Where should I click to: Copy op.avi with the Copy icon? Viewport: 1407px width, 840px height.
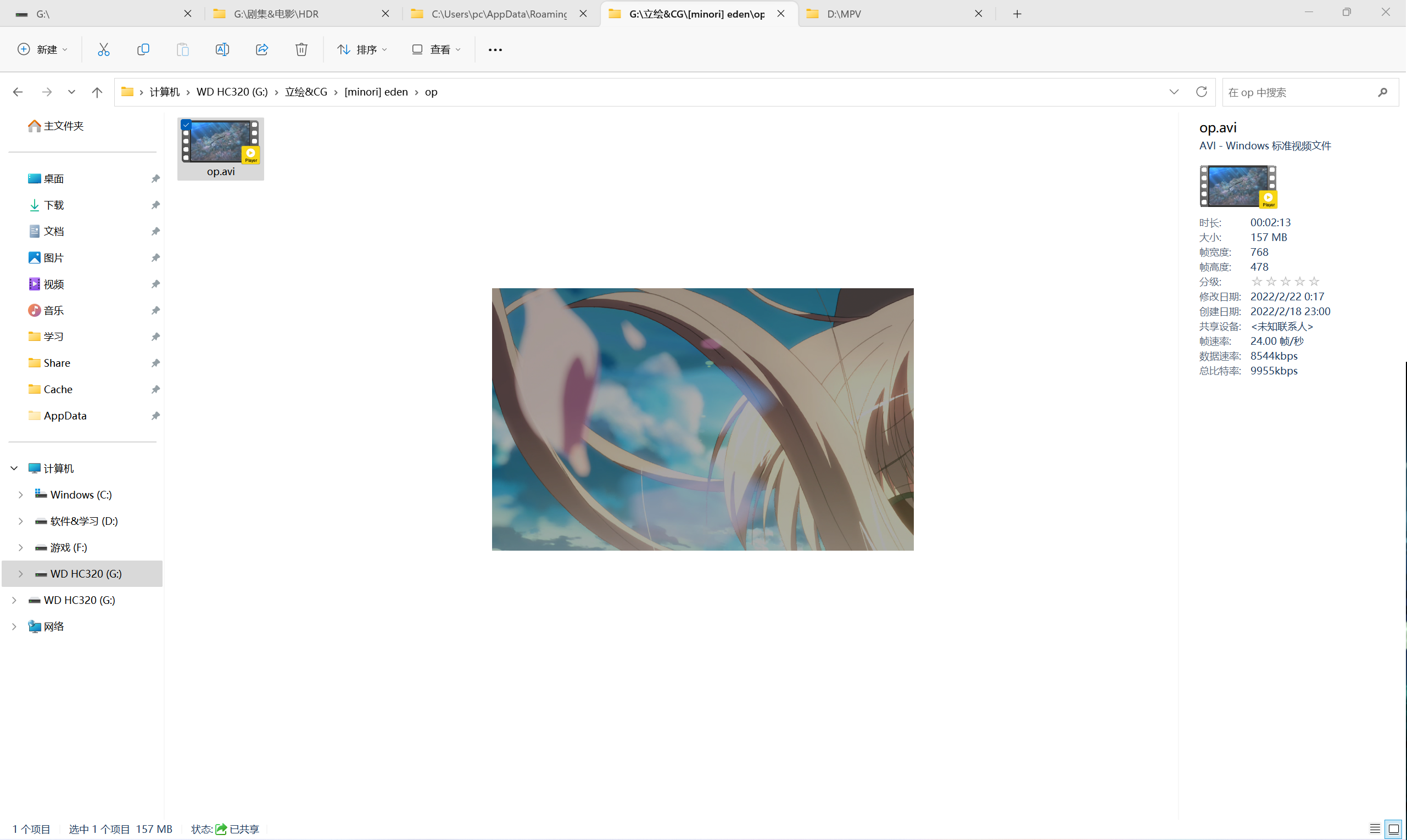pos(143,49)
